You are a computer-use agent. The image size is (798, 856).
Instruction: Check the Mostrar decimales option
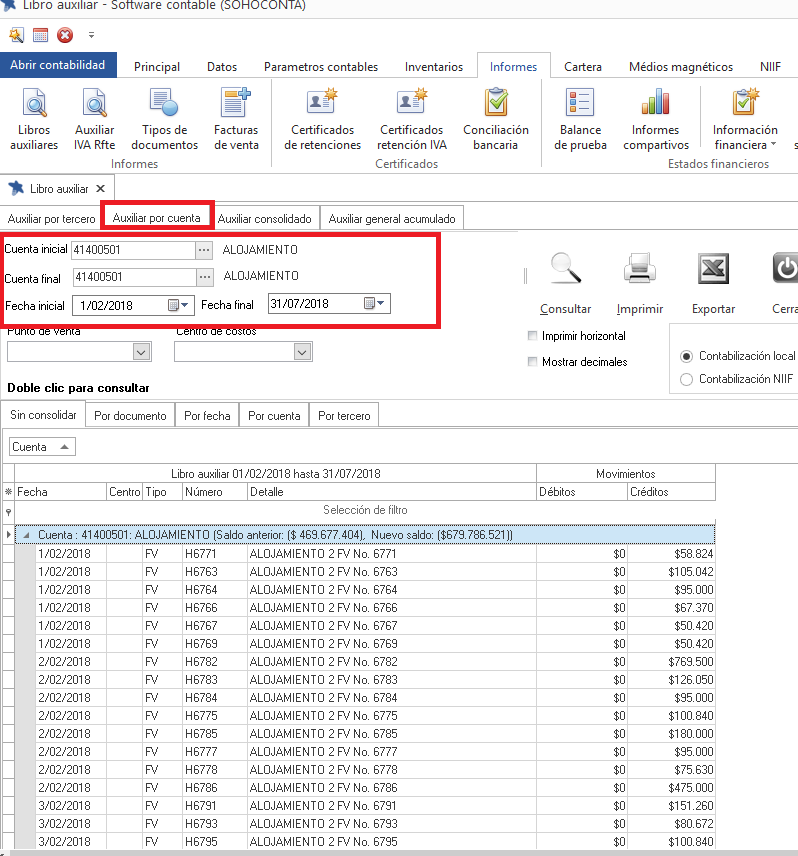click(x=533, y=362)
